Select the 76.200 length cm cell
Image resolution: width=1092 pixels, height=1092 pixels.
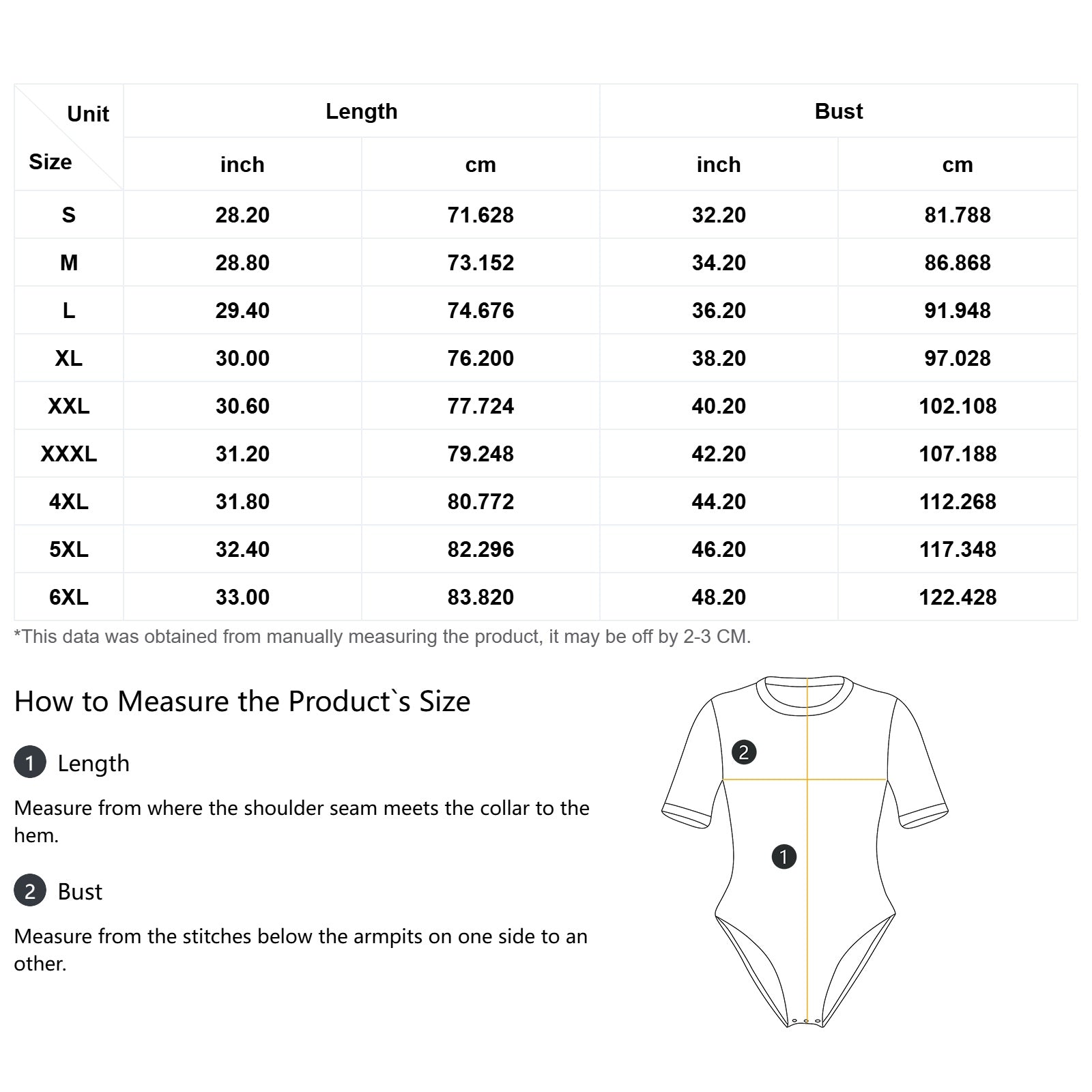[480, 358]
